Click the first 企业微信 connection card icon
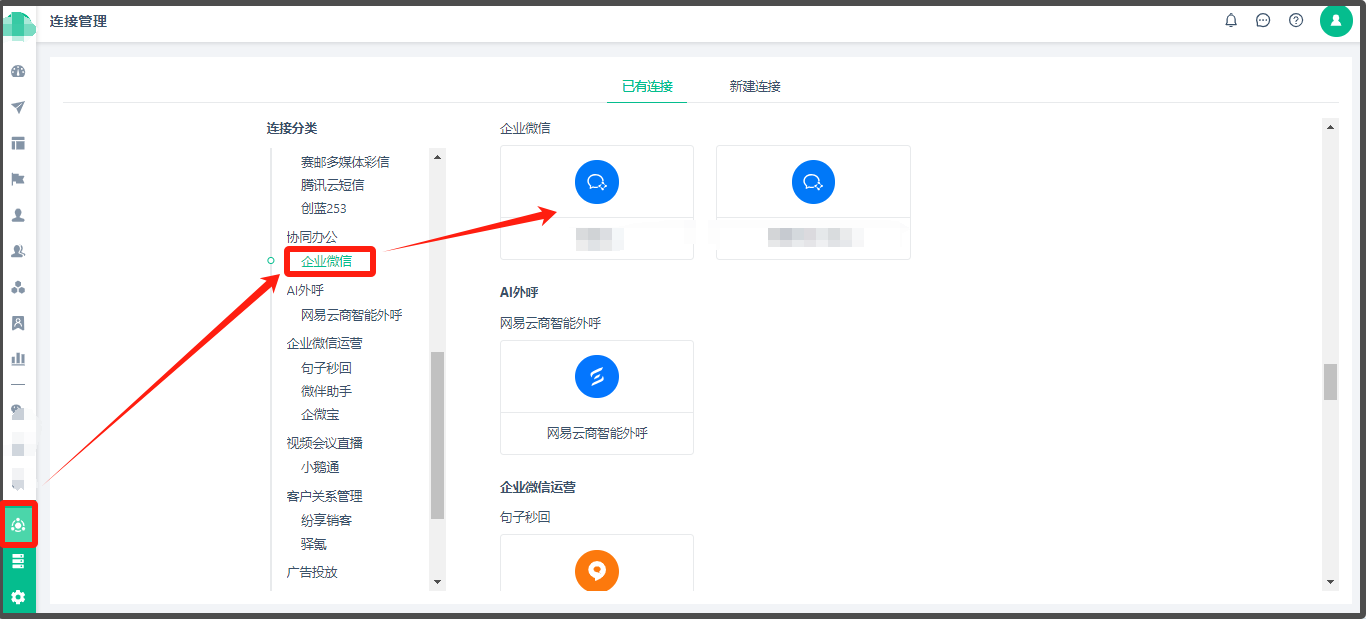The width and height of the screenshot is (1366, 619). tap(597, 182)
